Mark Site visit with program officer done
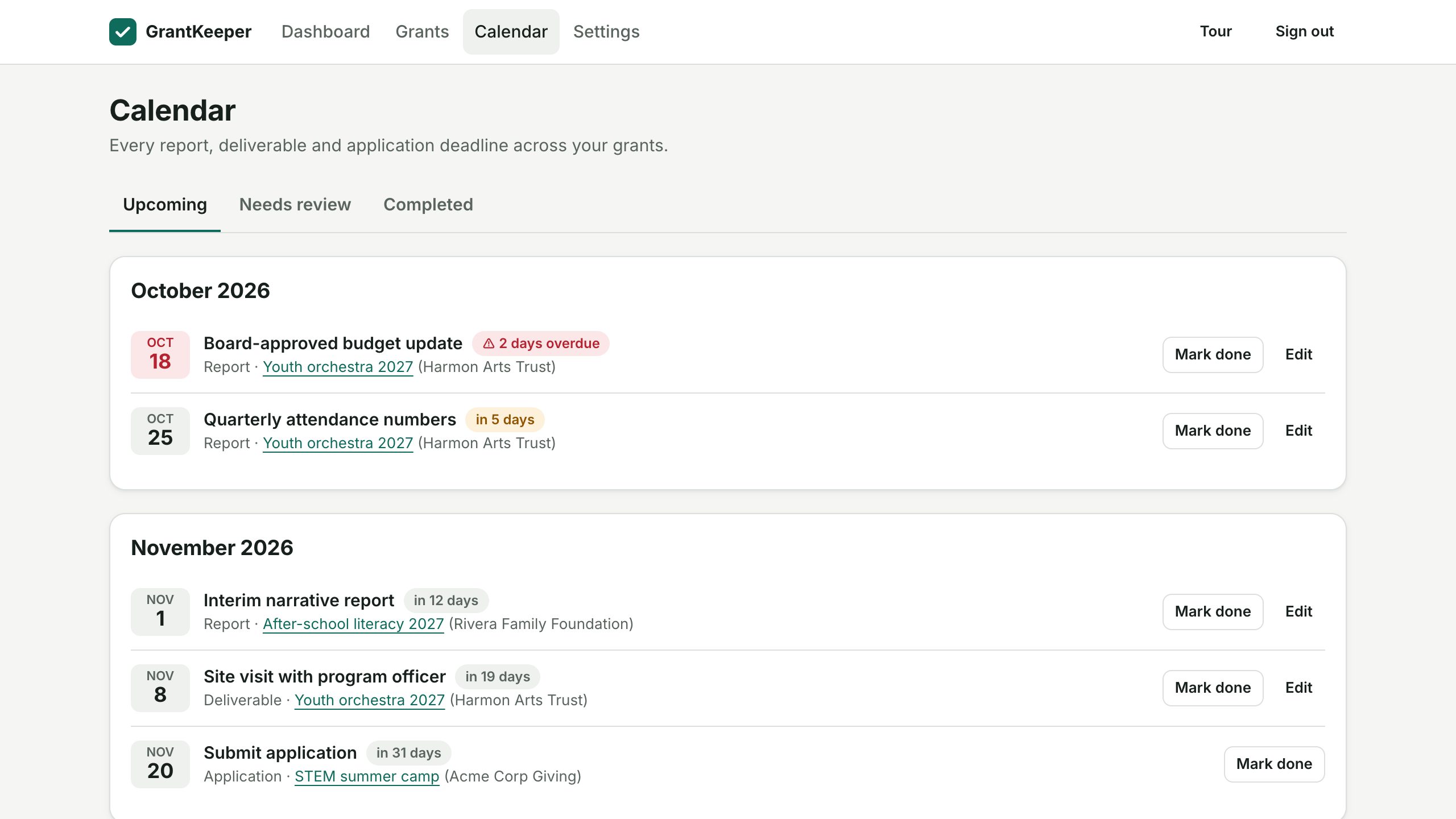1456x819 pixels. pos(1213,688)
